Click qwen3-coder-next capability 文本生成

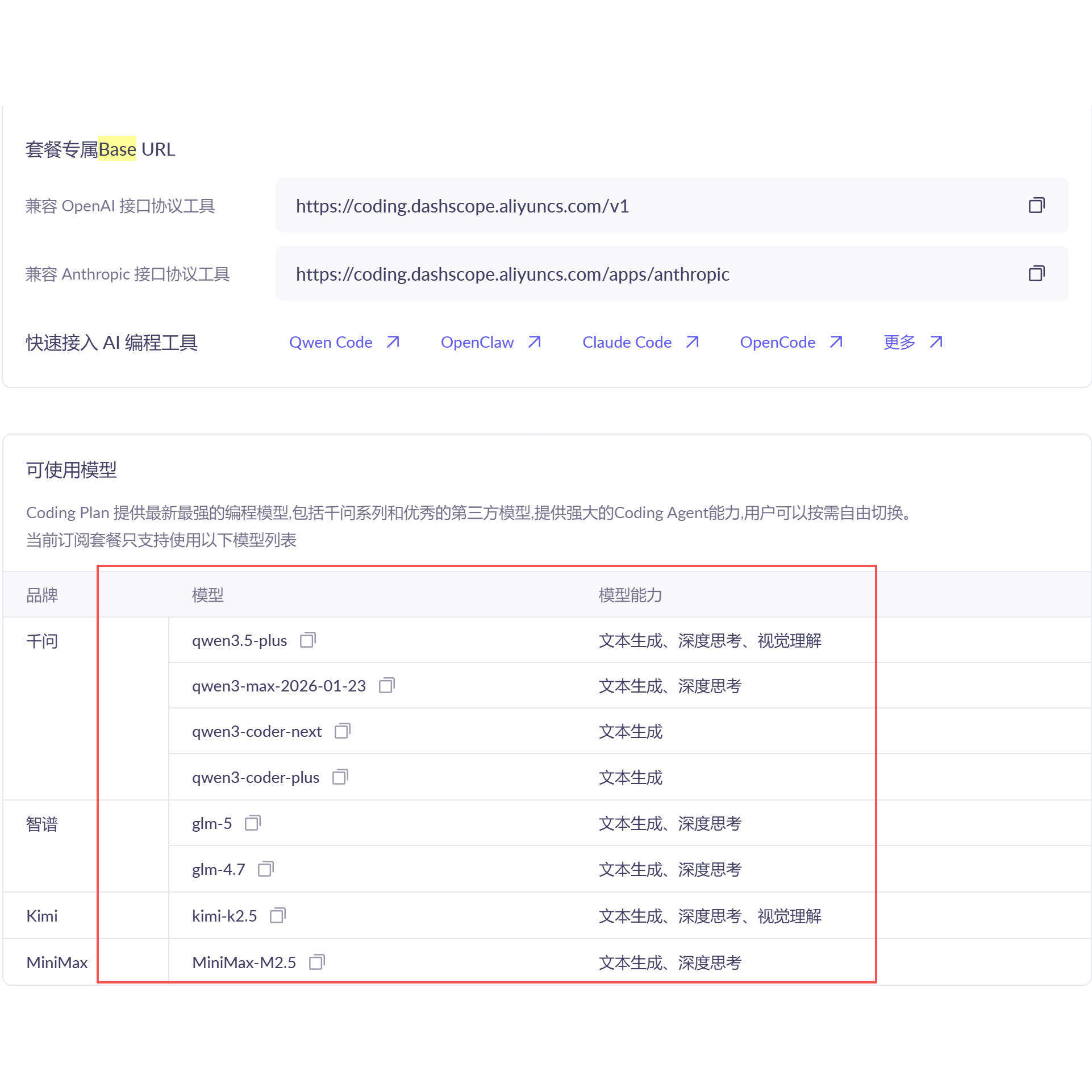pos(631,731)
